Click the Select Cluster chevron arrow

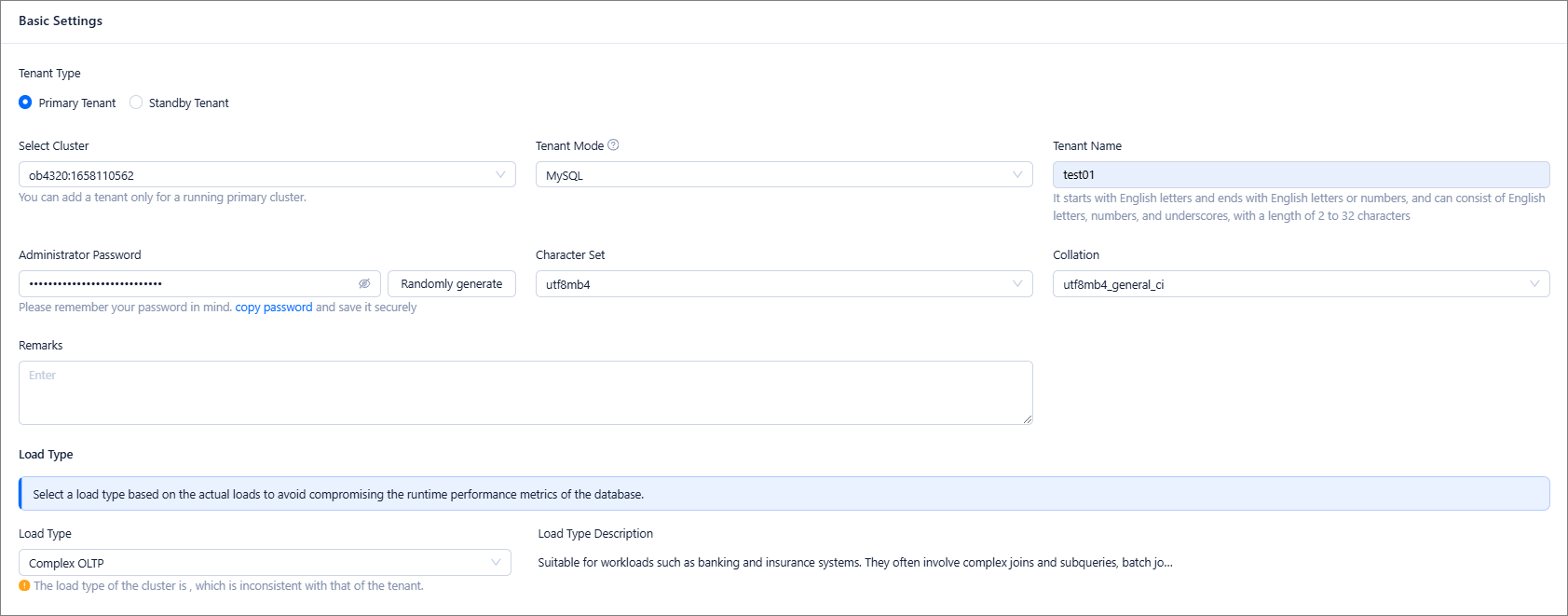(500, 175)
